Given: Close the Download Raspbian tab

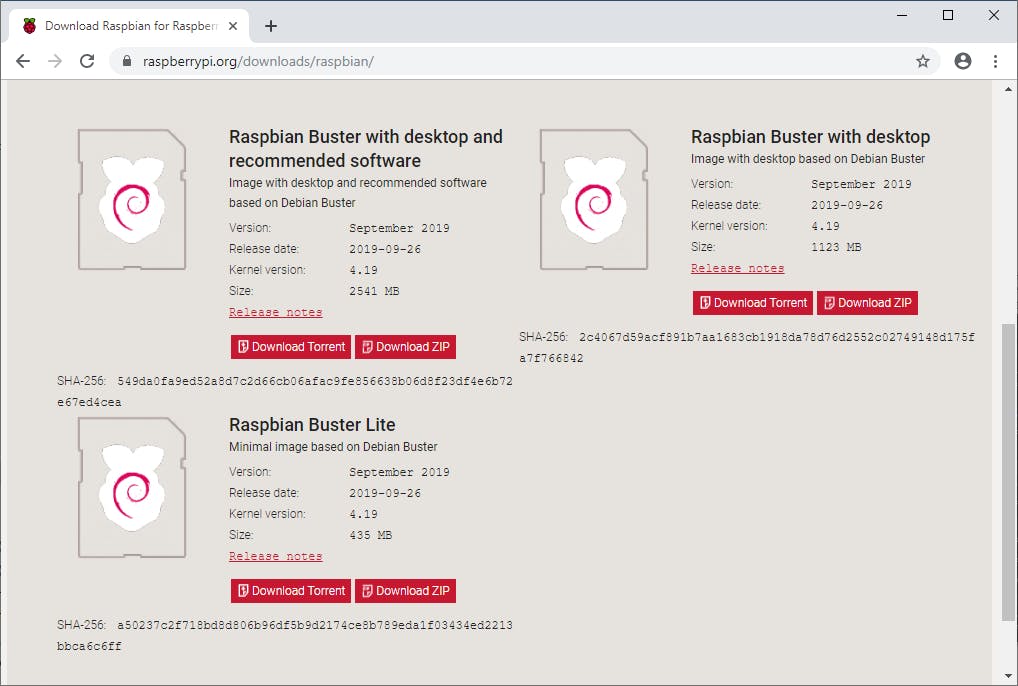Looking at the screenshot, I should 233,26.
